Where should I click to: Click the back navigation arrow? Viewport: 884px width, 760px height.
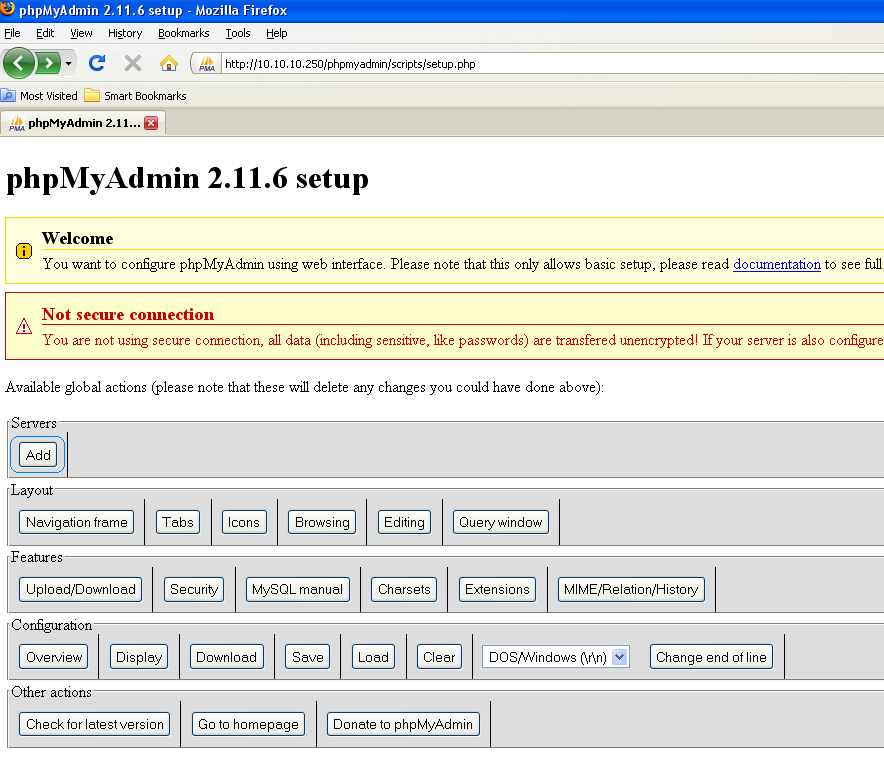point(19,62)
